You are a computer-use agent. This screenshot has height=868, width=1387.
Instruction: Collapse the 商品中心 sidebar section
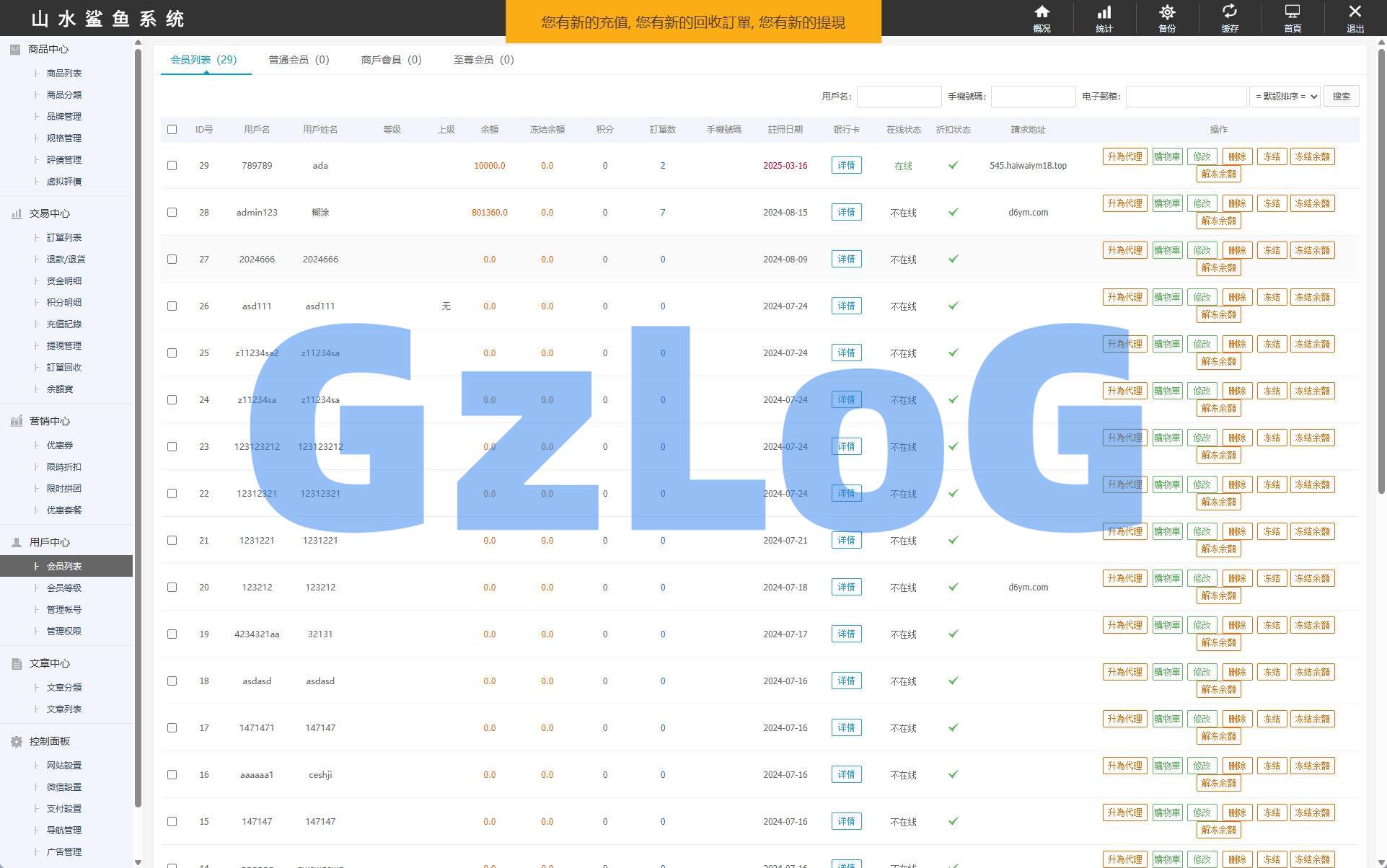[x=48, y=49]
